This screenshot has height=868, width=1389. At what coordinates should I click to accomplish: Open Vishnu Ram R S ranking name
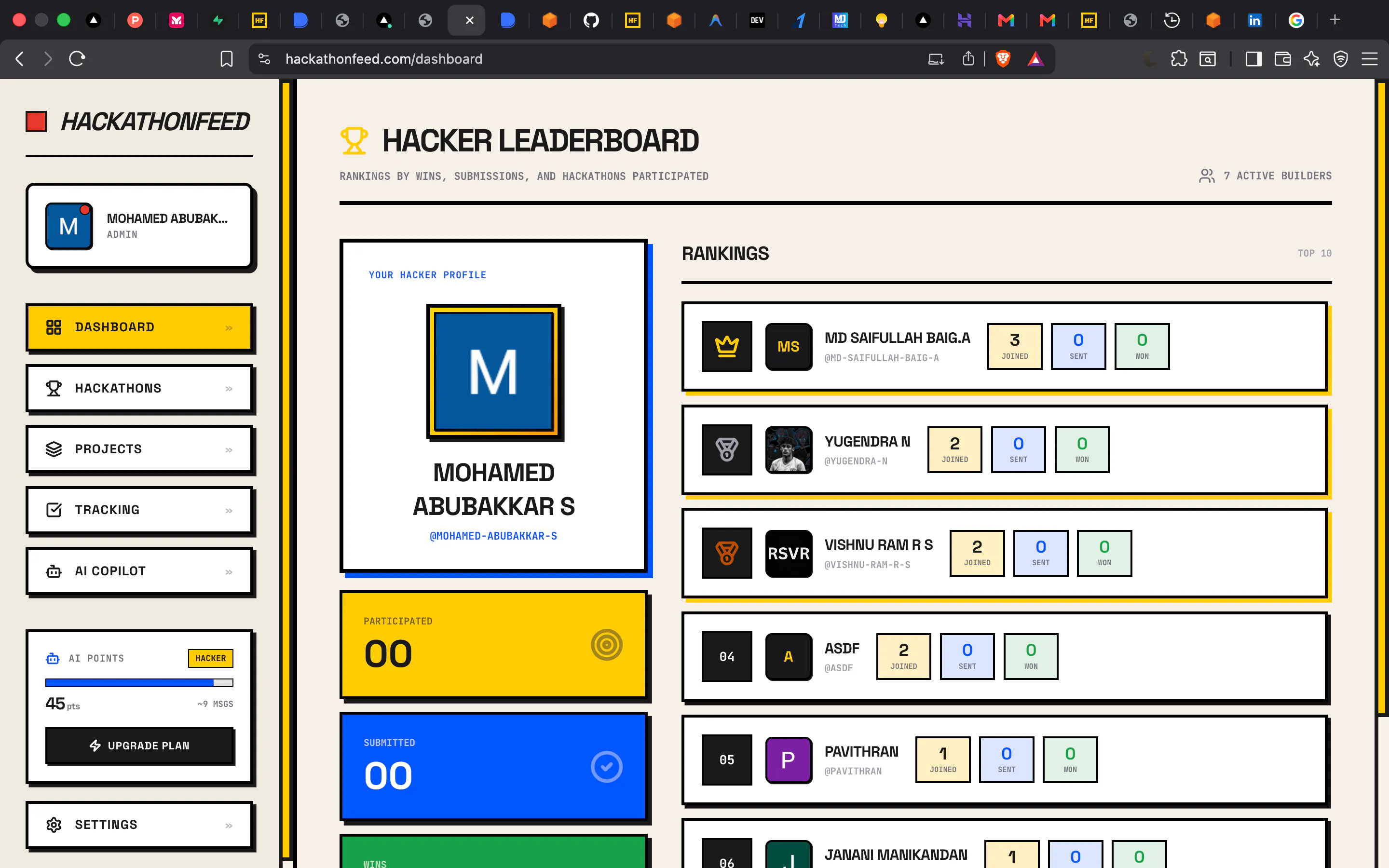[x=879, y=545]
